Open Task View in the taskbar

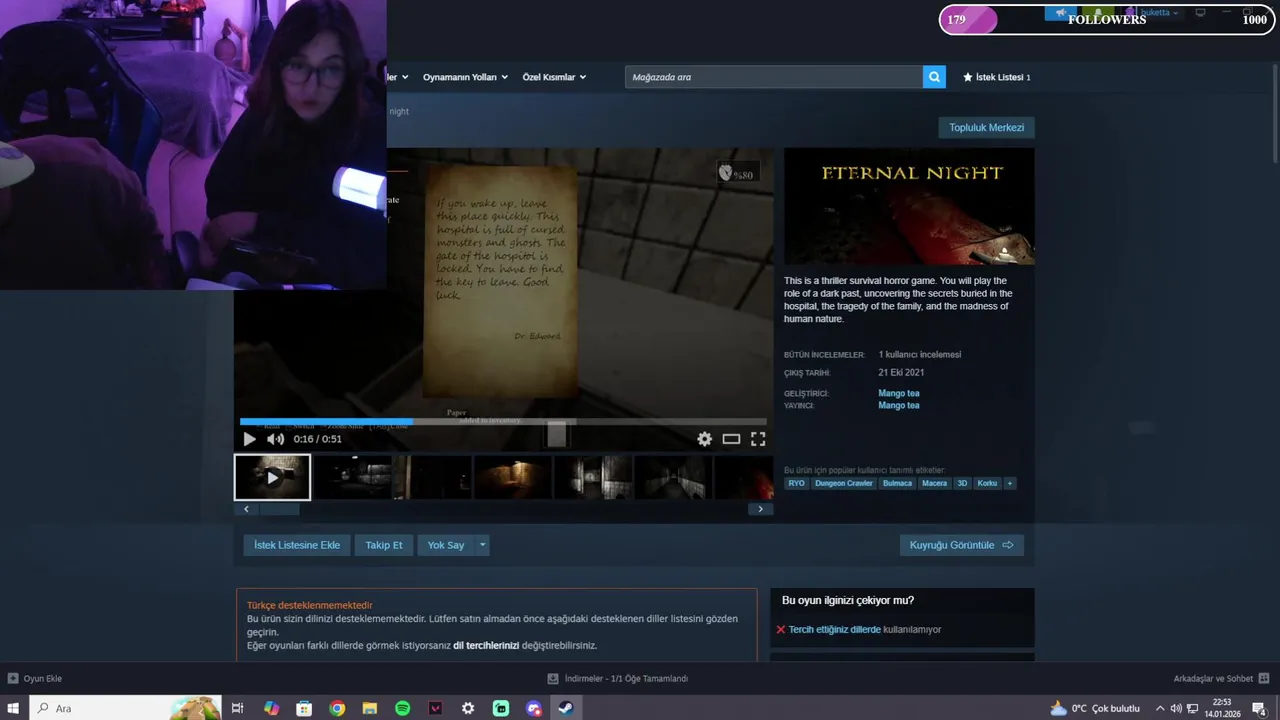tap(238, 708)
